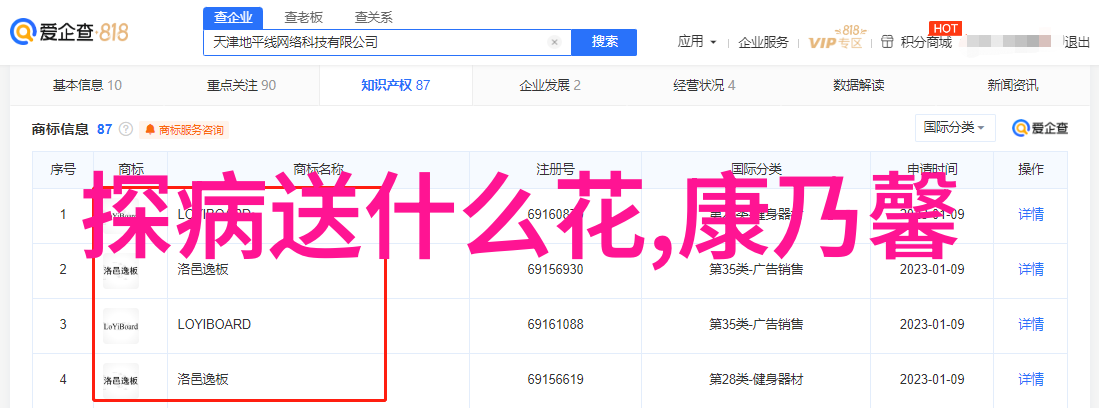Image resolution: width=1099 pixels, height=408 pixels.
Task: Open 详情 for registration 69161088
Action: point(1031,325)
